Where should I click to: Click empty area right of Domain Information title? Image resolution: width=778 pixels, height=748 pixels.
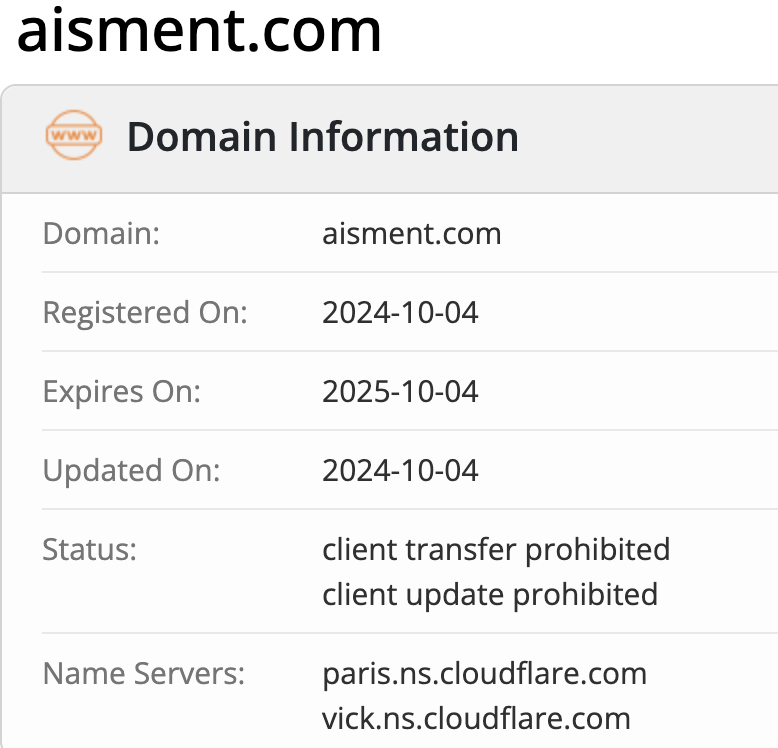pos(645,138)
